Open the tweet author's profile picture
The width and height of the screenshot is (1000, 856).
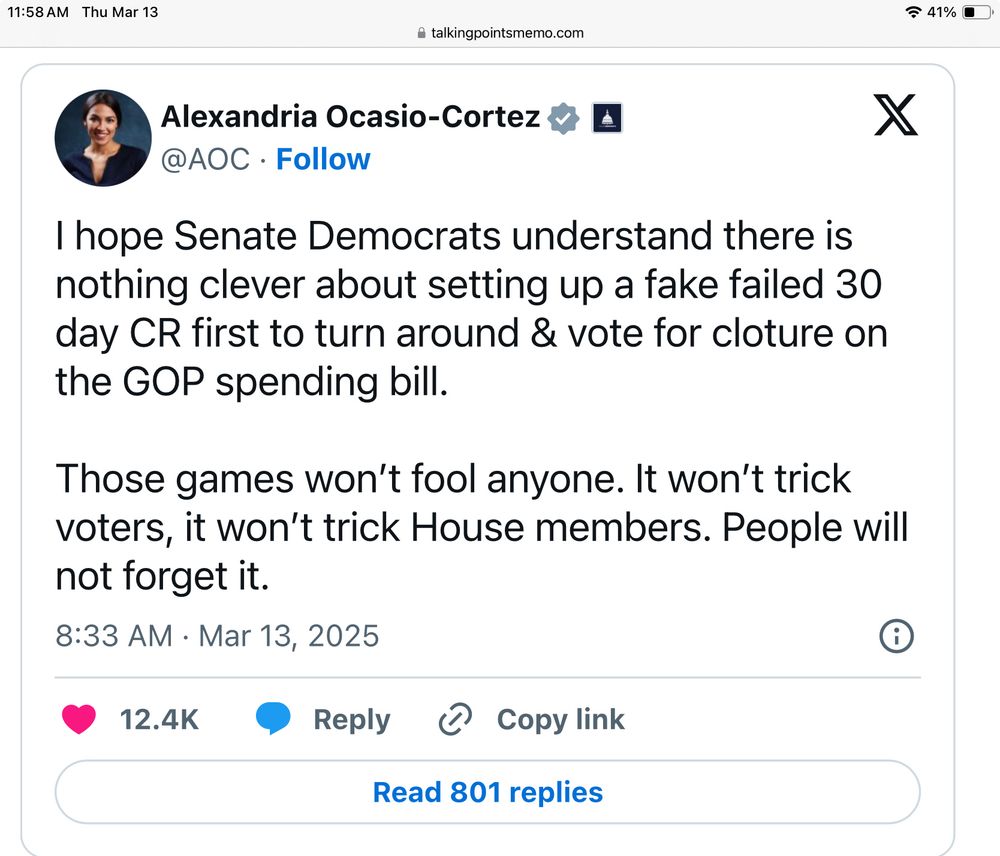[x=103, y=138]
